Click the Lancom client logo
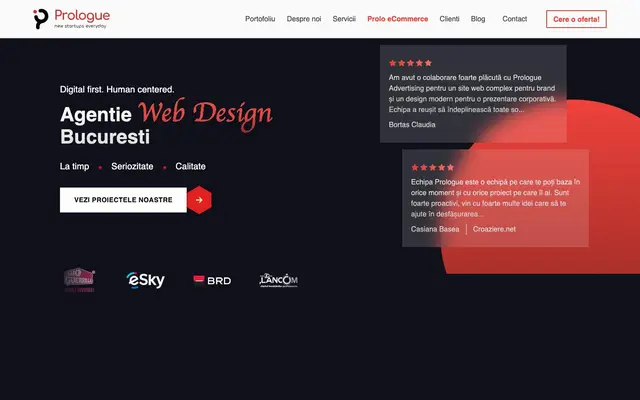This screenshot has width=640, height=400. click(278, 280)
